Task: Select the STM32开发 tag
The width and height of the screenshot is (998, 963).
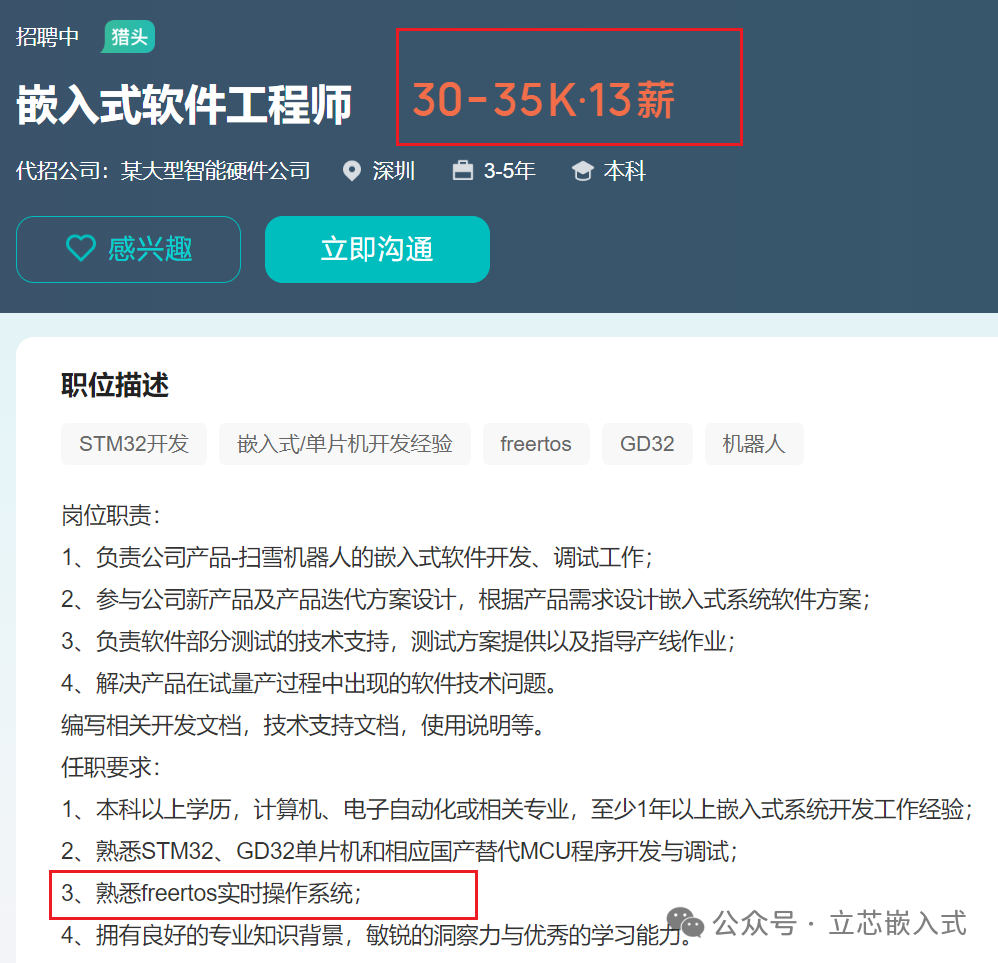Action: click(x=134, y=444)
